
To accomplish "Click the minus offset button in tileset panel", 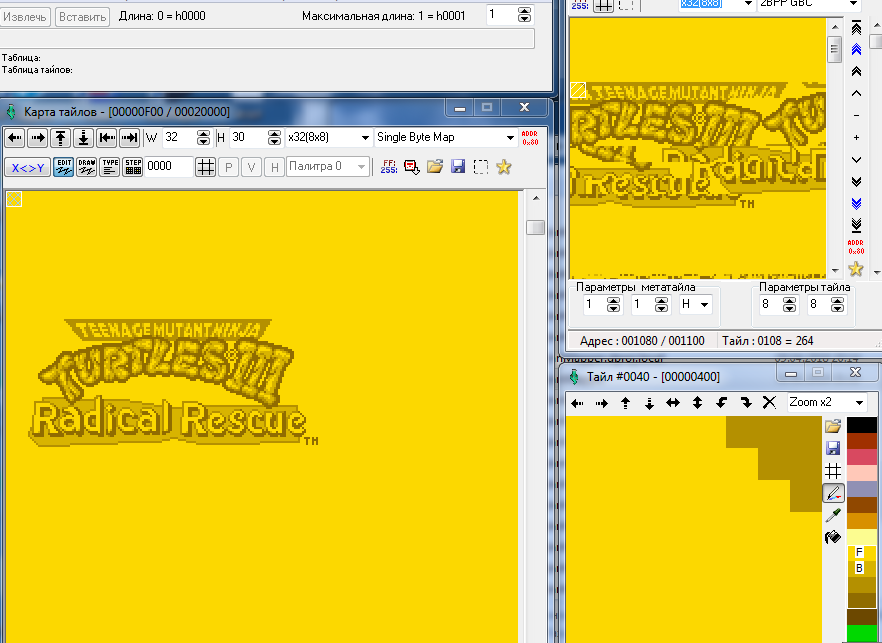I will point(856,115).
